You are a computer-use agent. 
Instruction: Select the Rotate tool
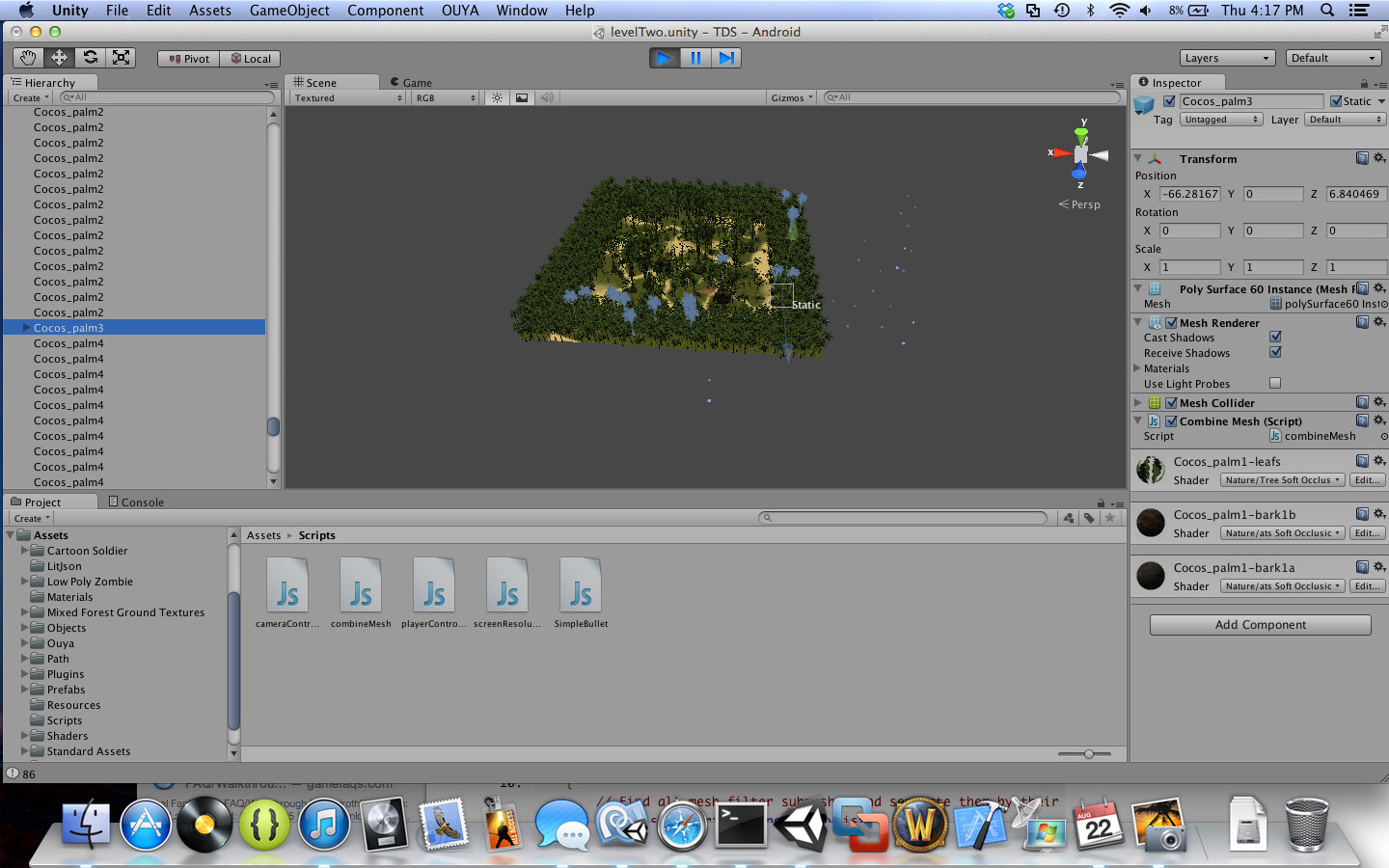(89, 58)
